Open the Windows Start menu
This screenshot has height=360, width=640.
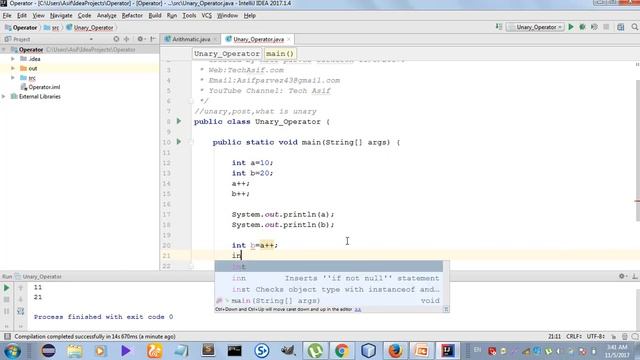pyautogui.click(x=12, y=351)
